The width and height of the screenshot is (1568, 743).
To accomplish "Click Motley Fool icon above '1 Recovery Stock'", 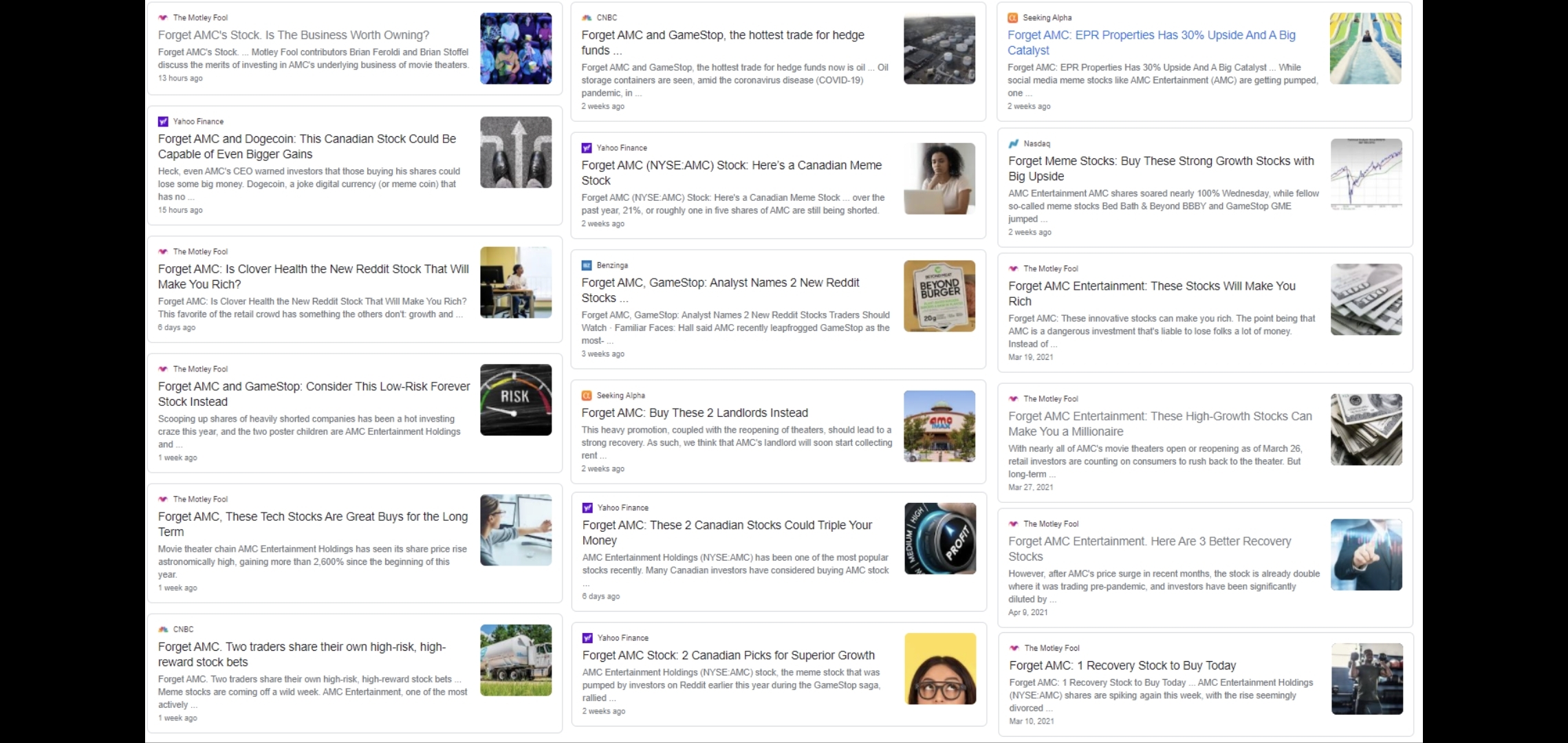I will coord(1014,648).
